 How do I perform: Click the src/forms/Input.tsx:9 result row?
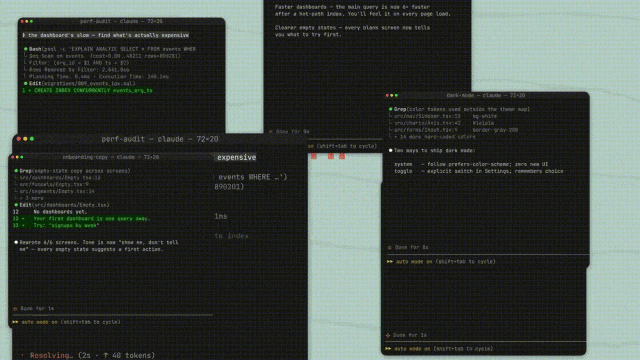pyautogui.click(x=453, y=130)
